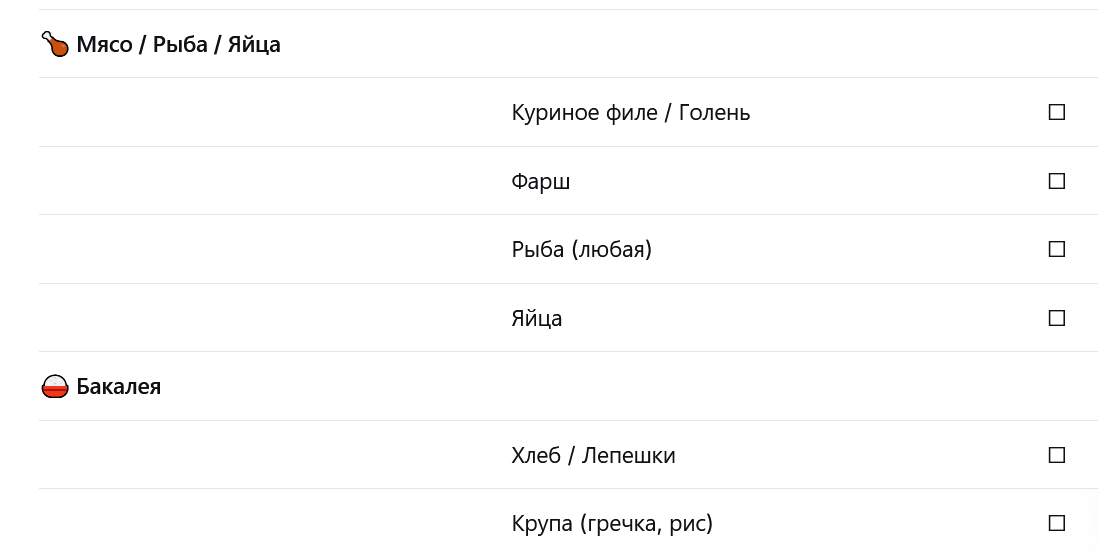Enable the Хлеб / Лепешки checkbox

1056,455
